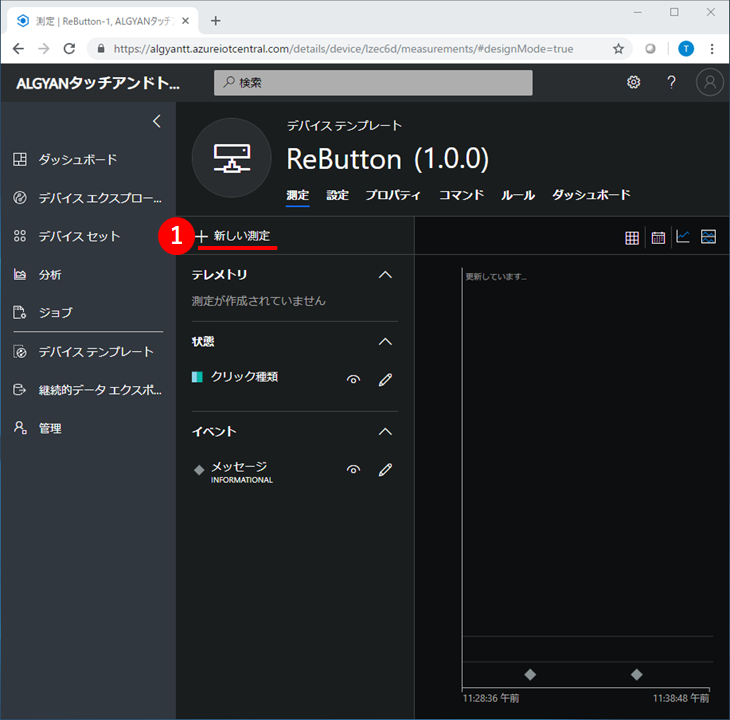This screenshot has height=720, width=730.
Task: Toggle visibility of クリック種類 state
Action: [353, 379]
